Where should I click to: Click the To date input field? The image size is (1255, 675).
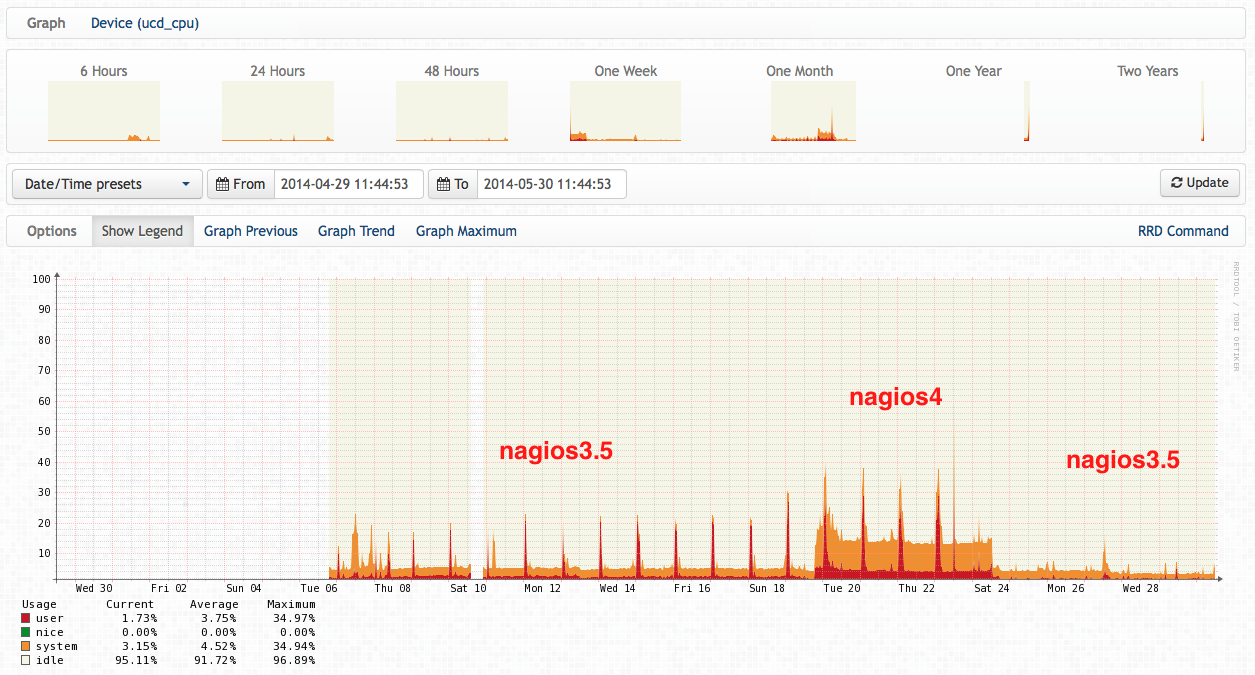tap(551, 184)
